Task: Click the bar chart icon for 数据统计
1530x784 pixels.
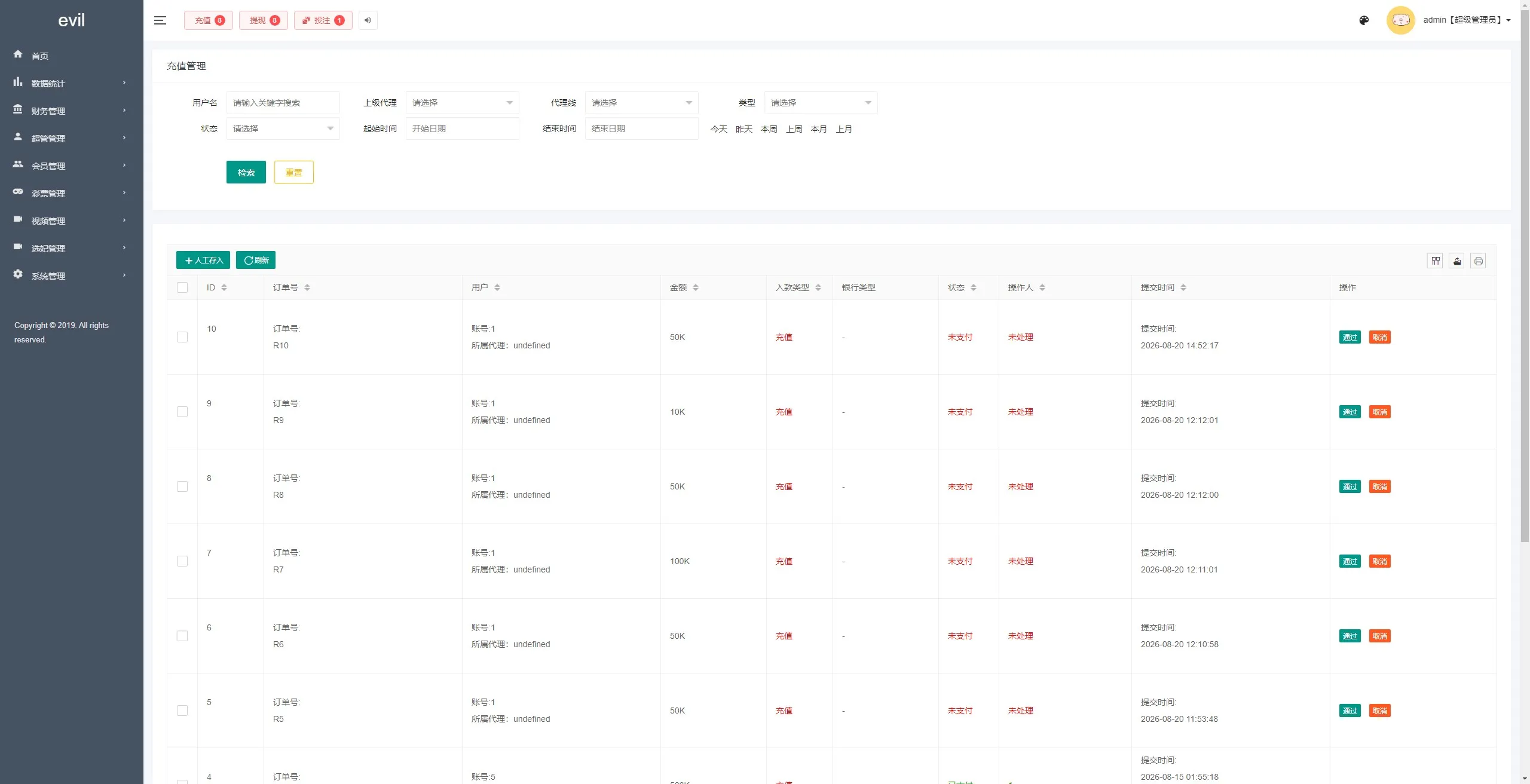Action: pos(18,82)
